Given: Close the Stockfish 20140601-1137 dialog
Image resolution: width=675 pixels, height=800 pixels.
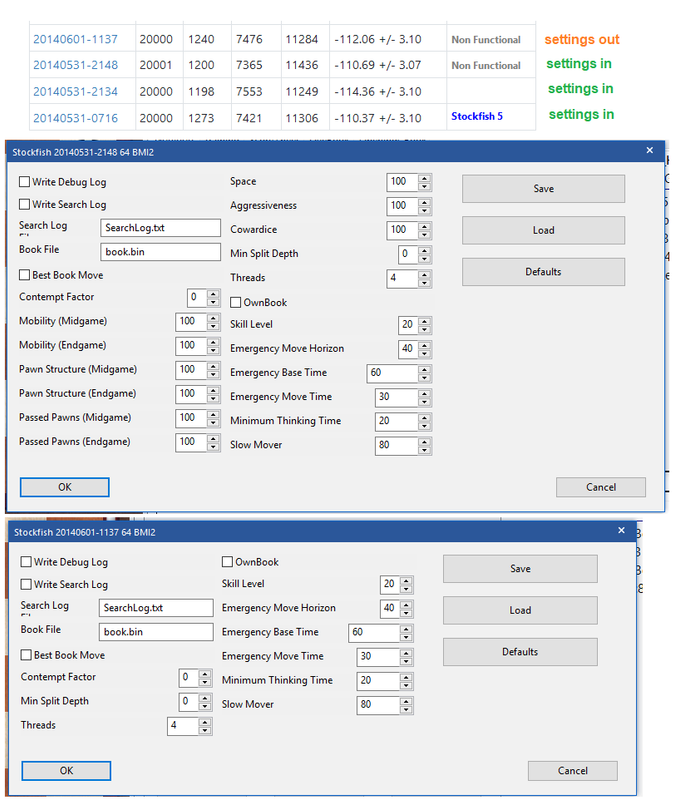Looking at the screenshot, I should click(x=621, y=531).
